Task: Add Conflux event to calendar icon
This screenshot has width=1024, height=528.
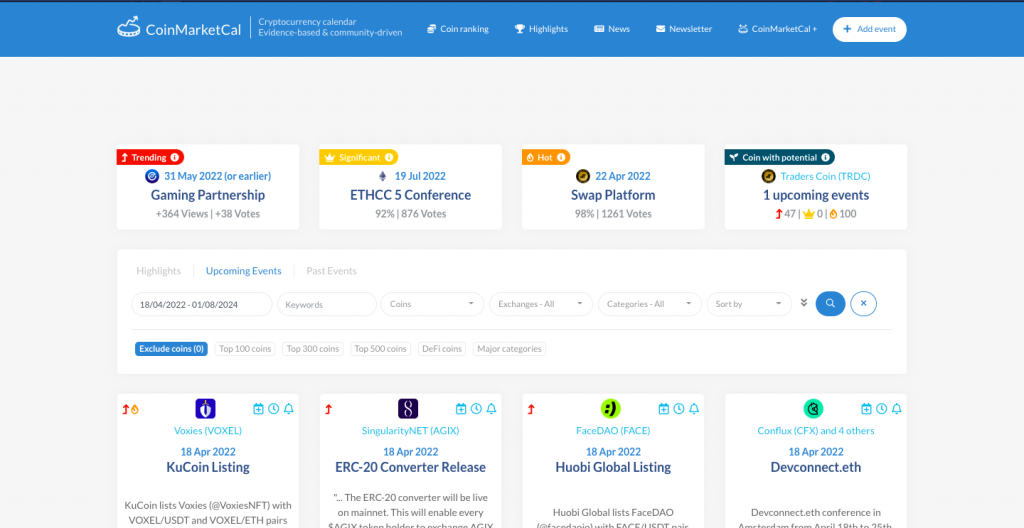Action: [866, 409]
